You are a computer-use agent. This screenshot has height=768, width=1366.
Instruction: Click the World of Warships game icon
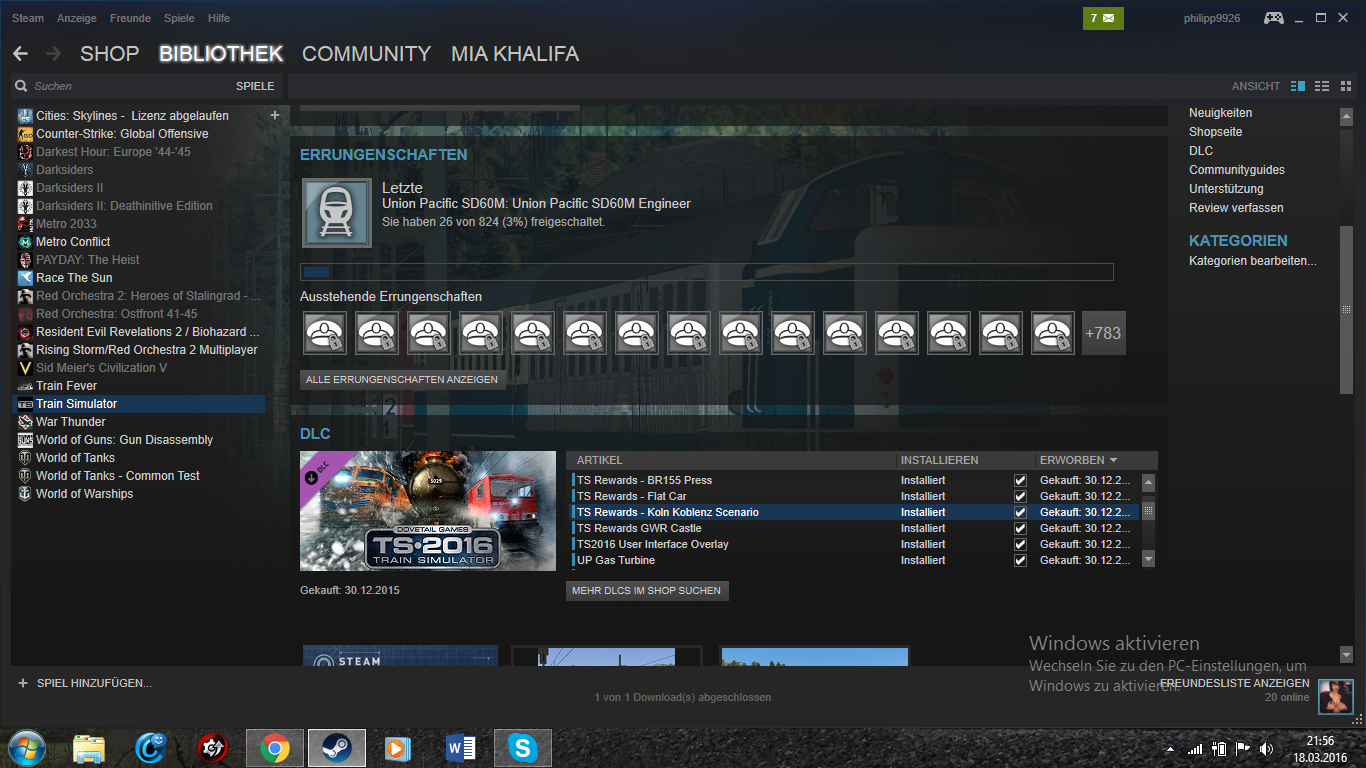point(26,494)
